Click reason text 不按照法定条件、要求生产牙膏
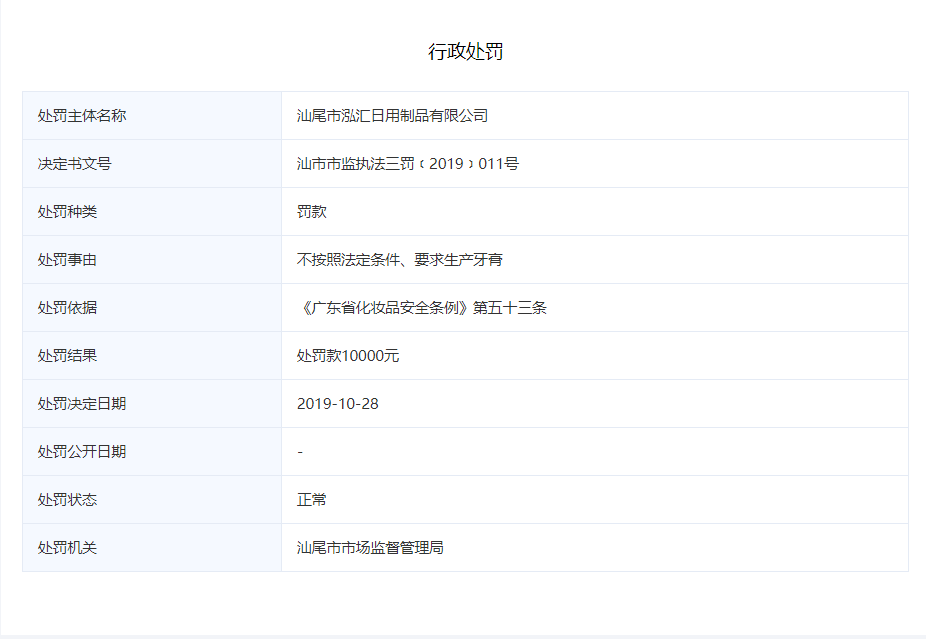The image size is (926, 639). (x=400, y=260)
